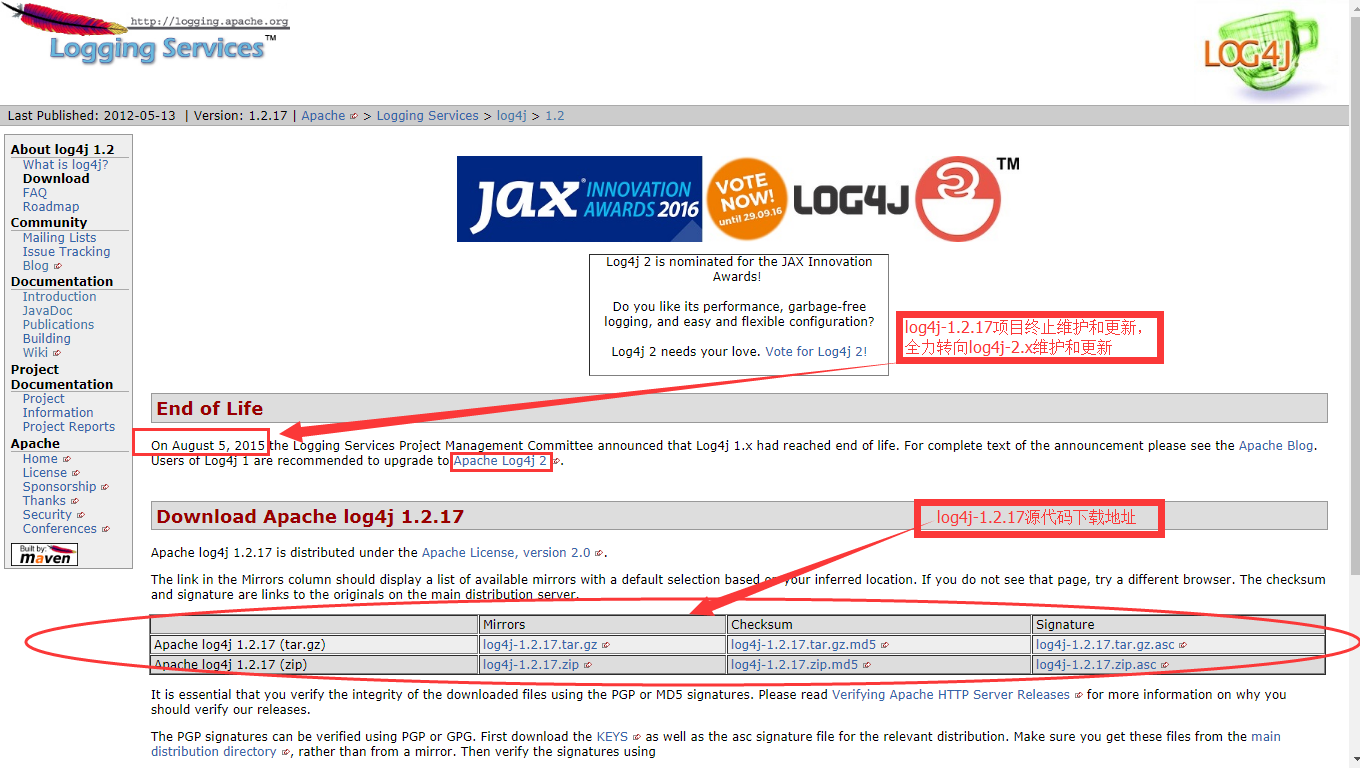Screen dimensions: 1360x768
Task: Open 1.2 in the breadcrumb
Action: 555,116
